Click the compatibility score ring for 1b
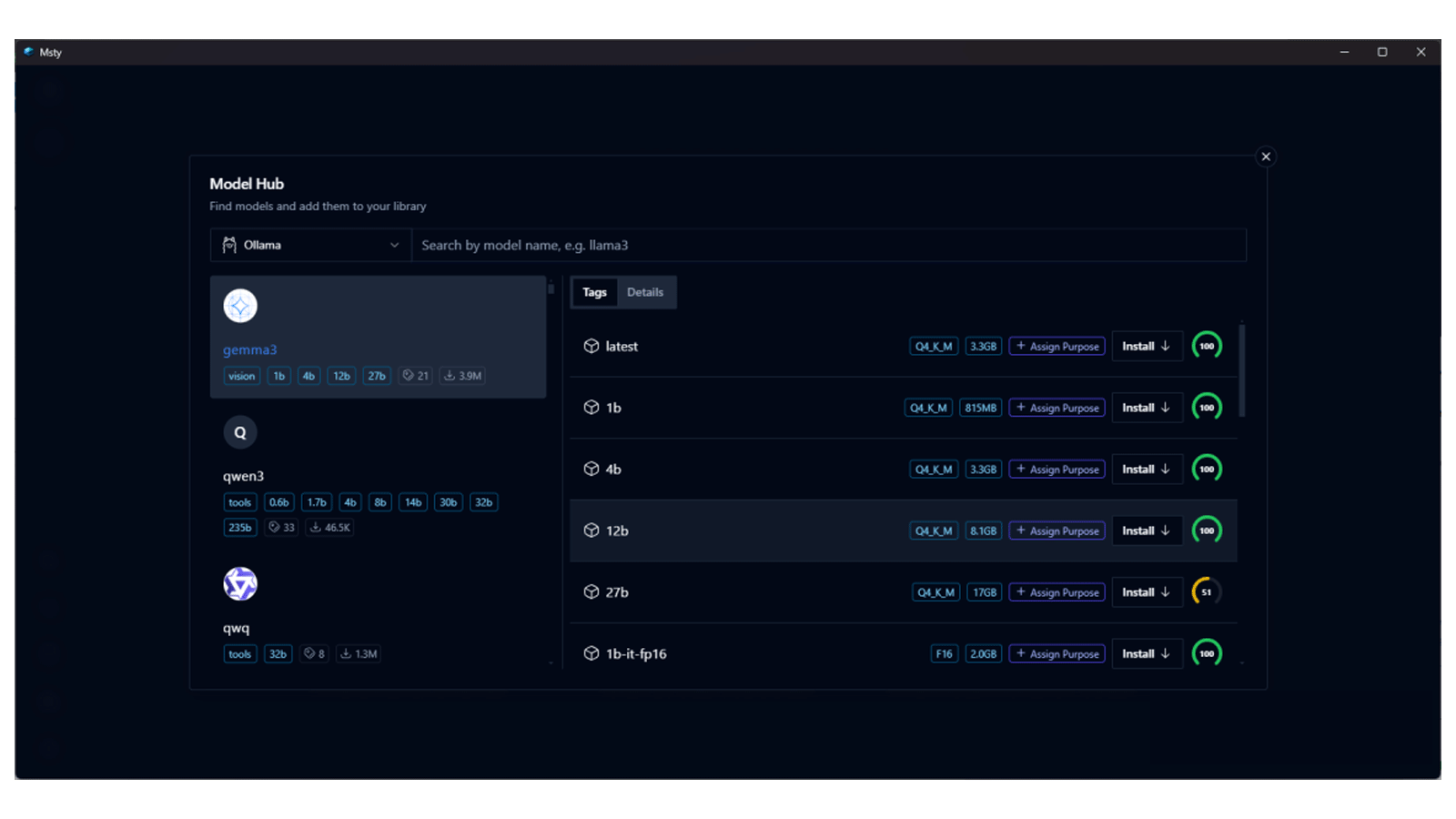The width and height of the screenshot is (1456, 819). pos(1207,408)
